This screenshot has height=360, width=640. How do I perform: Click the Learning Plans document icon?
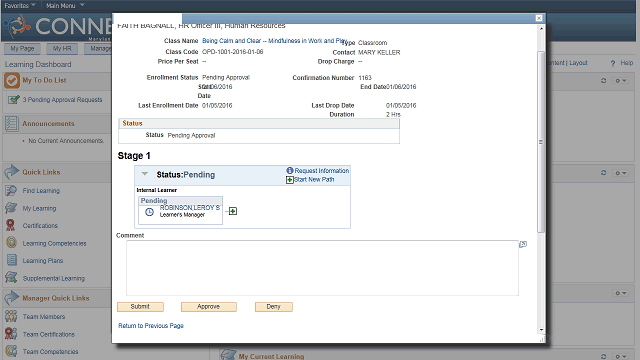(11, 260)
